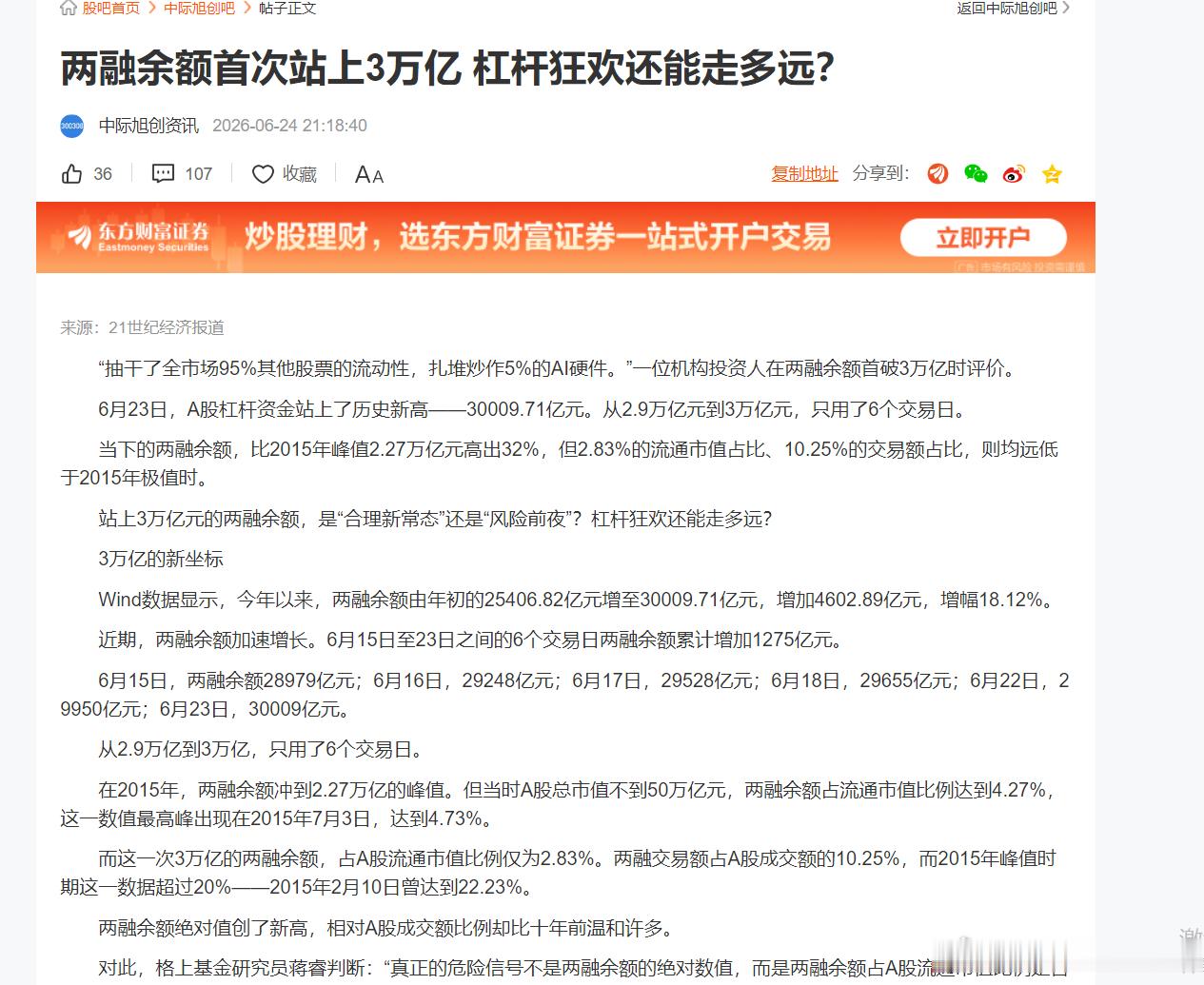1204x985 pixels.
Task: Click 东方财富证券 logo in banner
Action: (139, 237)
